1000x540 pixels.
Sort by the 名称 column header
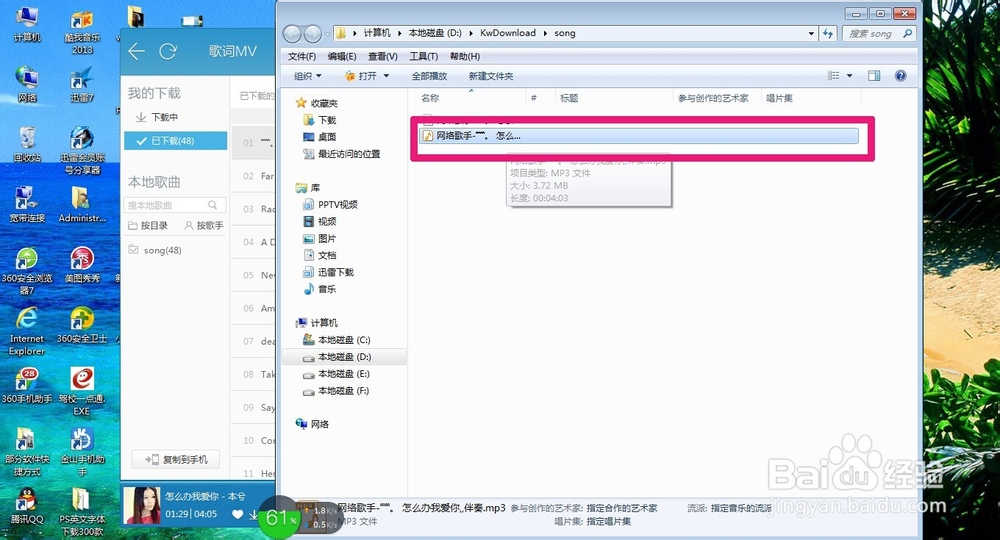click(x=430, y=98)
